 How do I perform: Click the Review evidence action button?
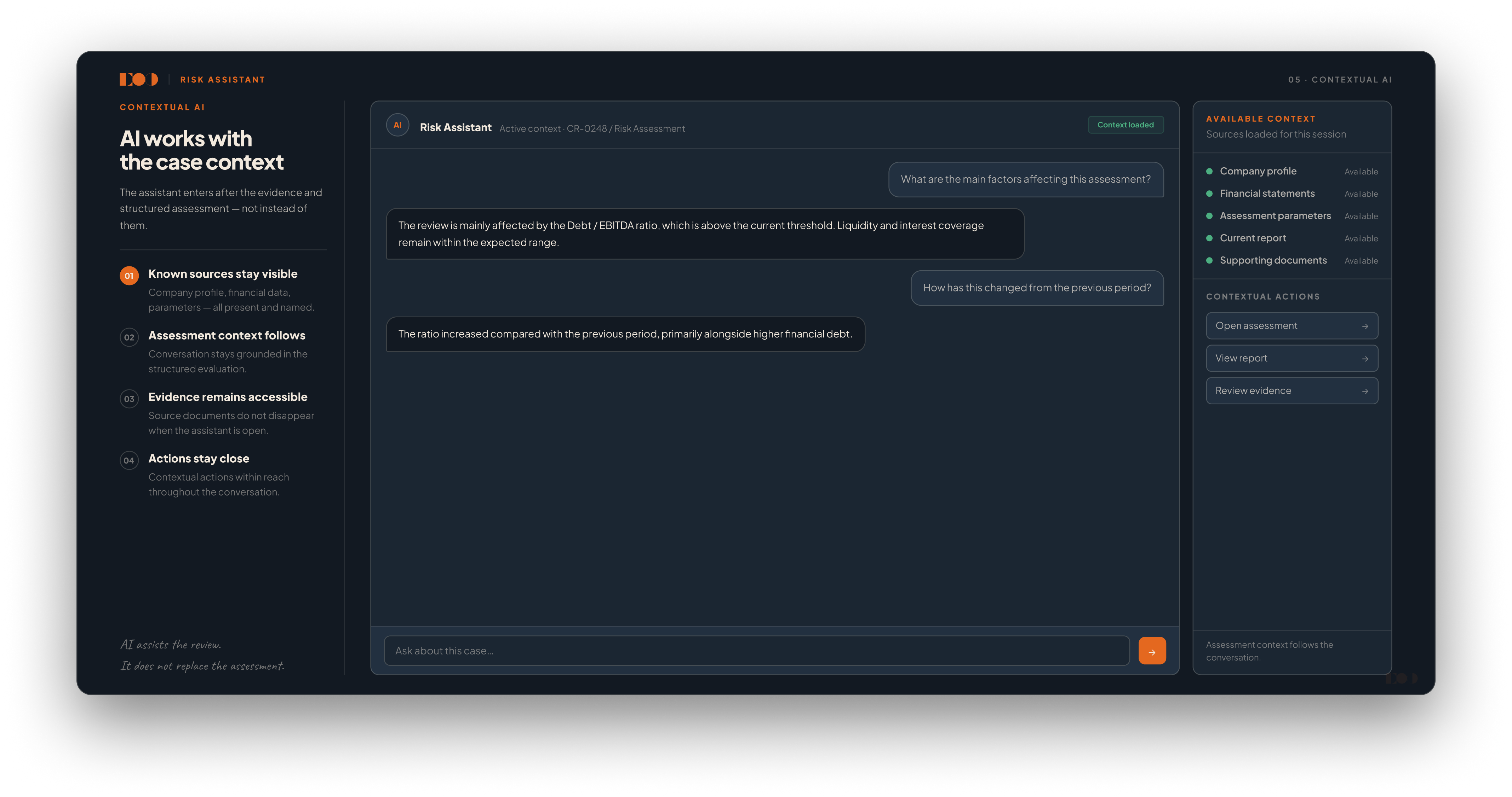[x=1291, y=391]
